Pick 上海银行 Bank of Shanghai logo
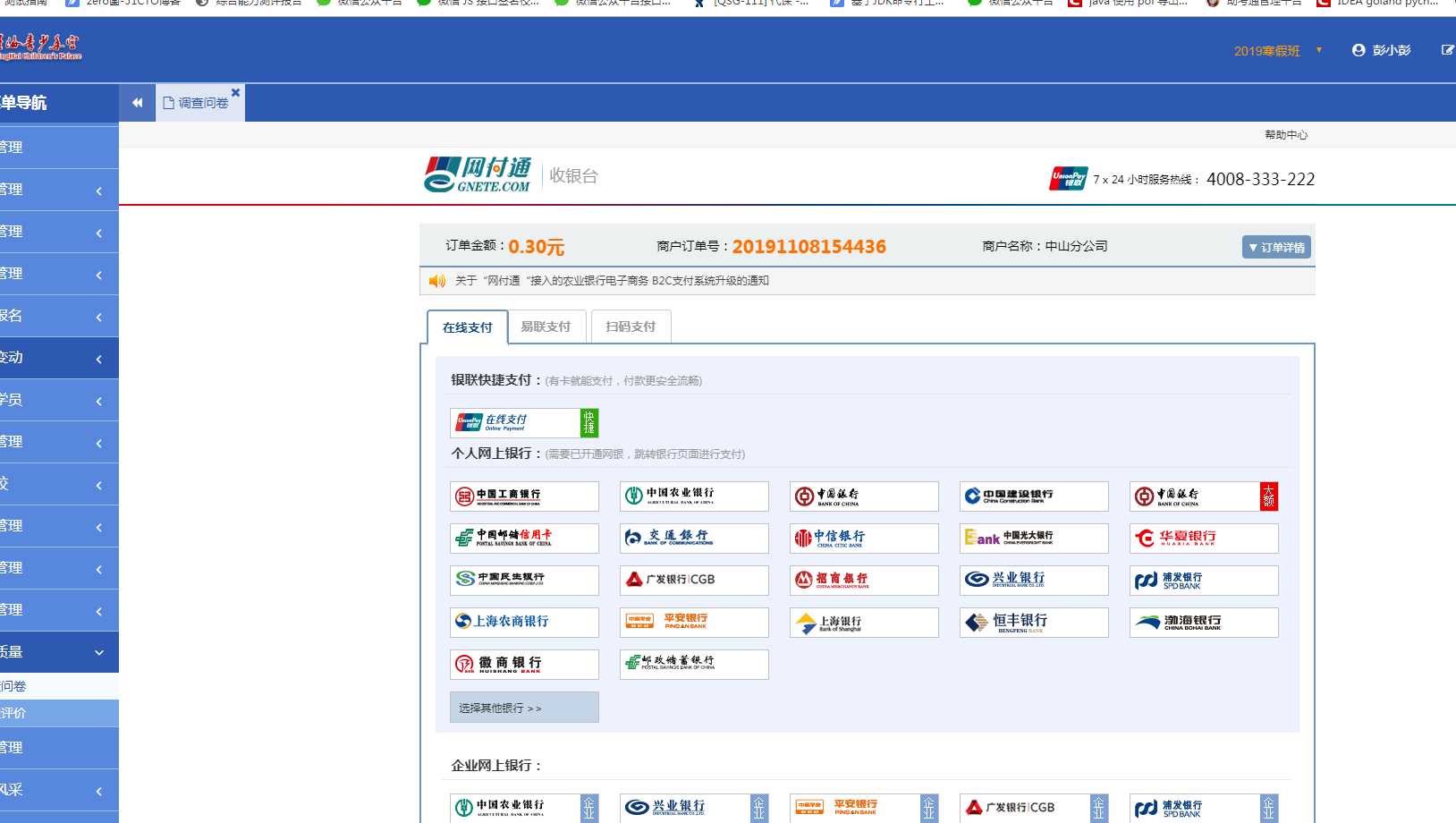 coord(864,623)
